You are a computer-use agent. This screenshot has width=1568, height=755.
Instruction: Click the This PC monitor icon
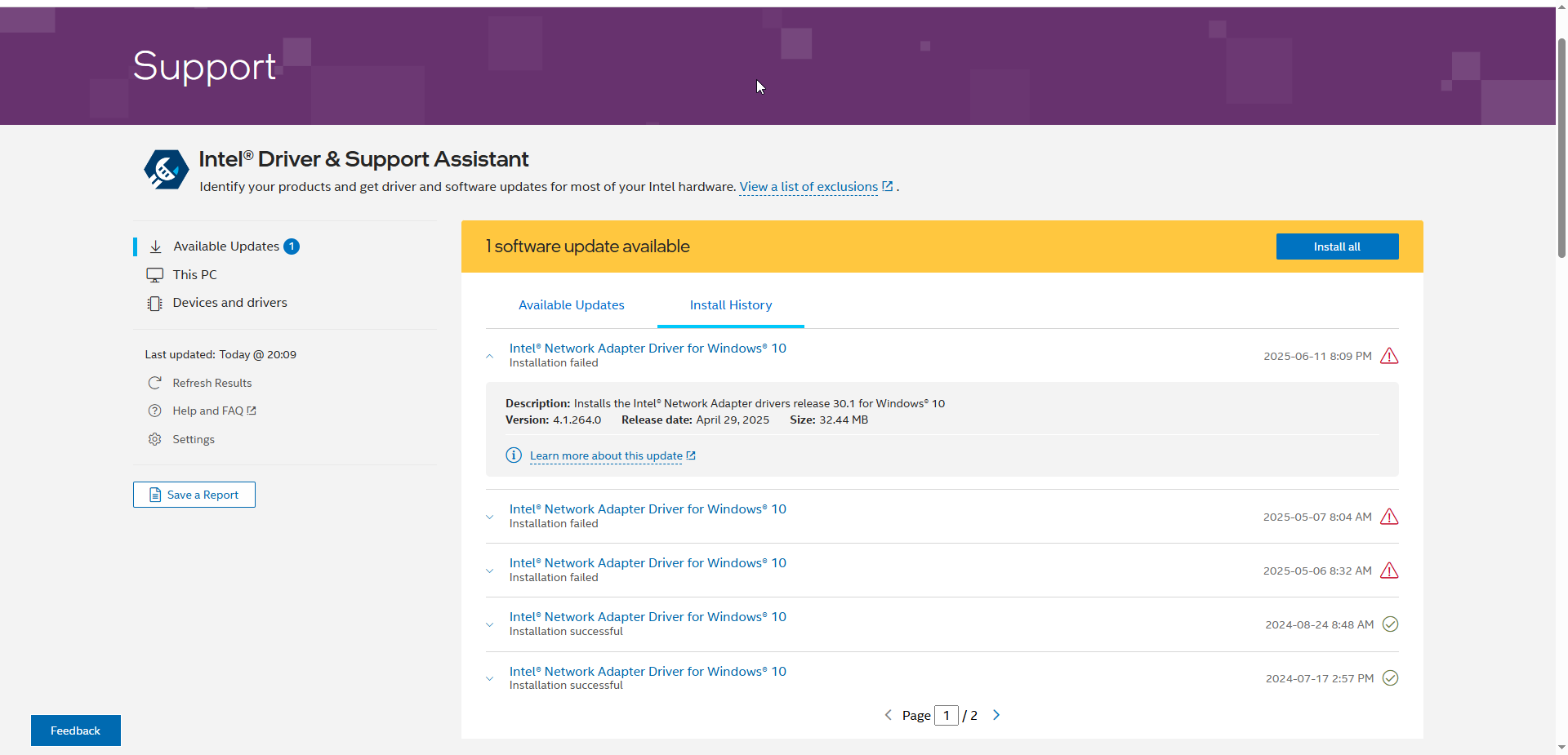pos(154,275)
